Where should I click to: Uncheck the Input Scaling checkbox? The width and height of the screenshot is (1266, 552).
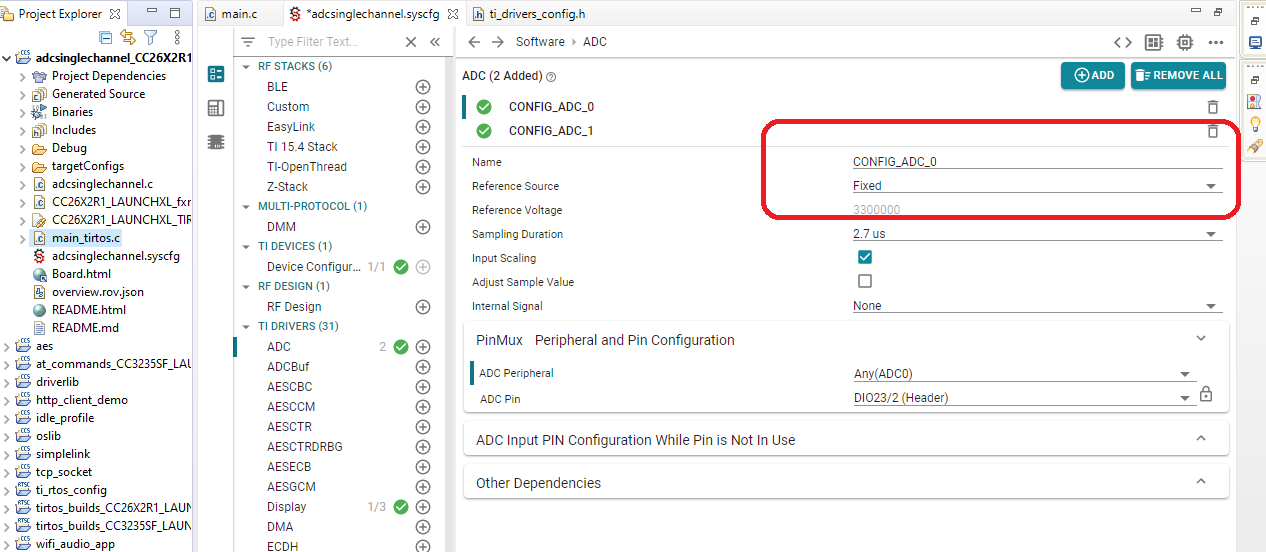coord(865,258)
